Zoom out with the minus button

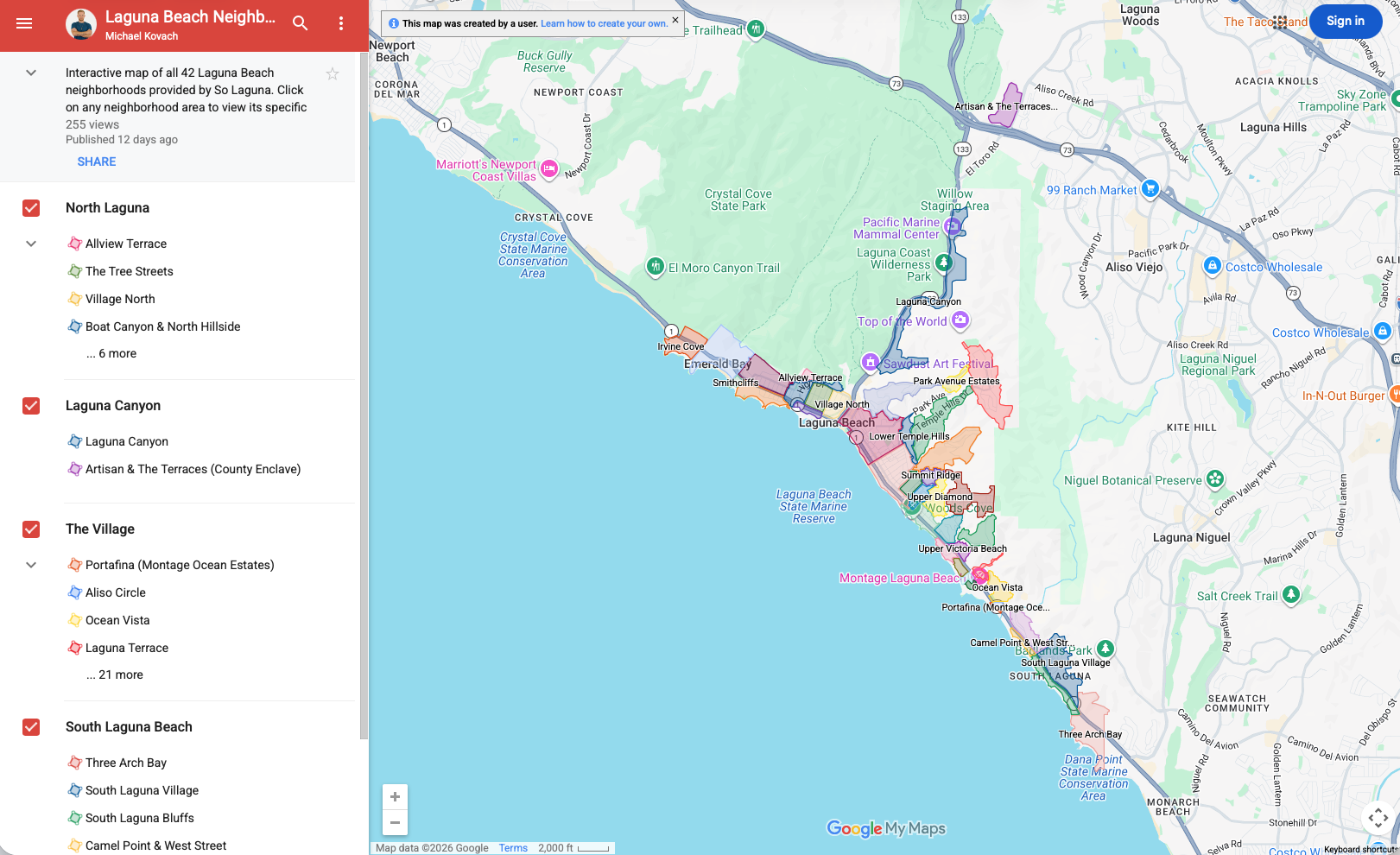point(395,822)
